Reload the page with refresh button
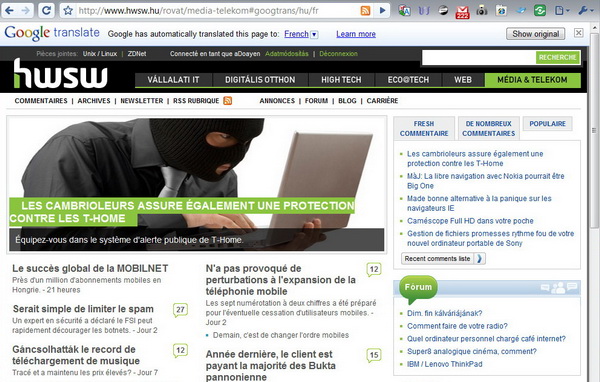This screenshot has width=600, height=382. (46, 11)
